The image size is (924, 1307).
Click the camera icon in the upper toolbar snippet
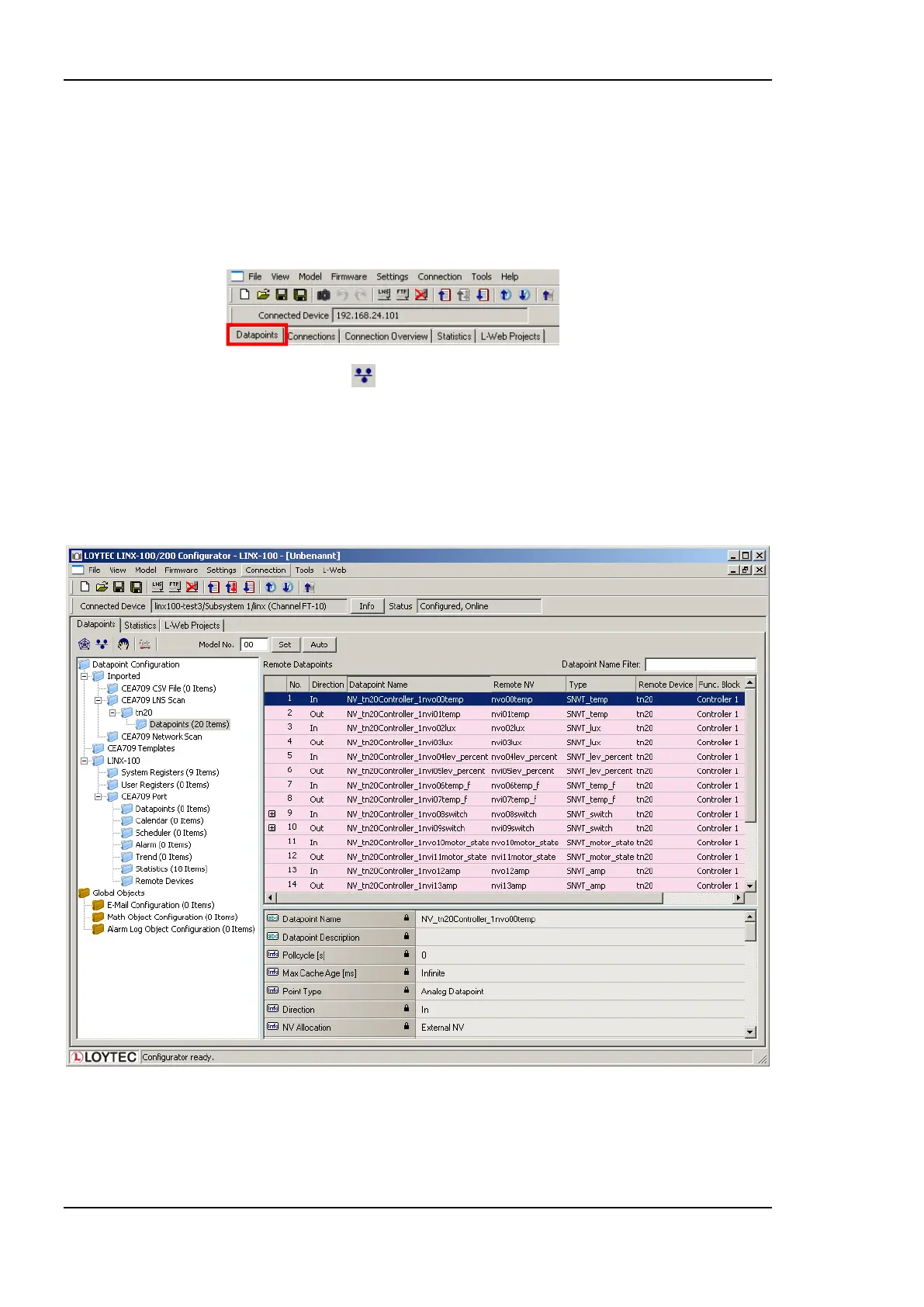pyautogui.click(x=324, y=295)
